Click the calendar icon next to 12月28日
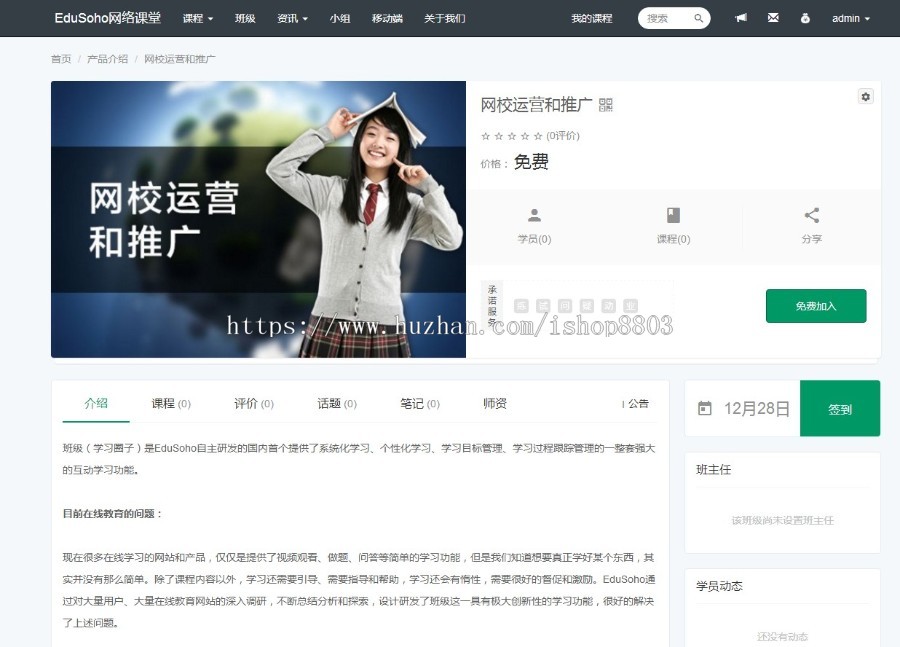The height and width of the screenshot is (647, 900). (705, 408)
